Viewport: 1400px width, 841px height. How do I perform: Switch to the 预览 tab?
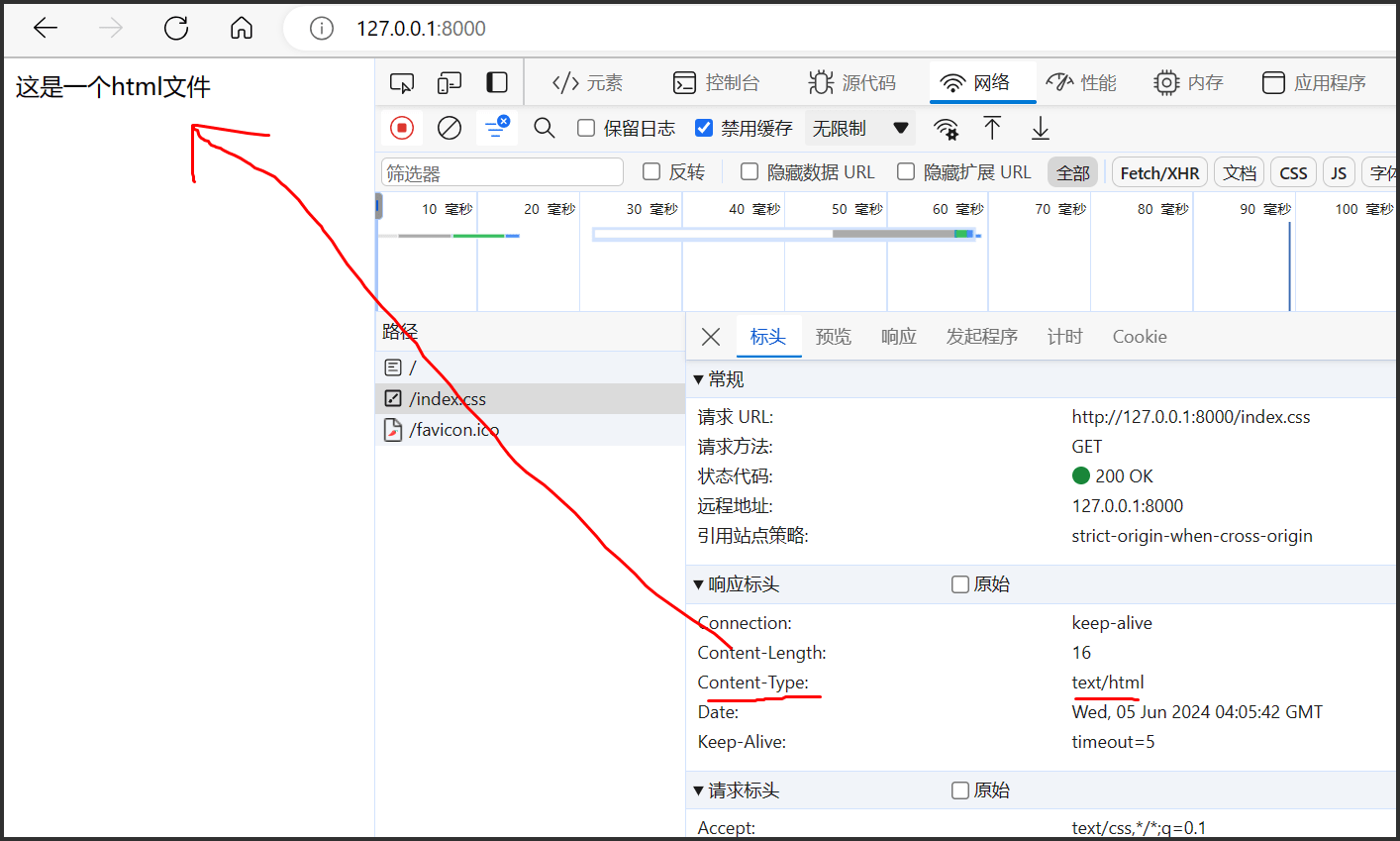coord(834,337)
